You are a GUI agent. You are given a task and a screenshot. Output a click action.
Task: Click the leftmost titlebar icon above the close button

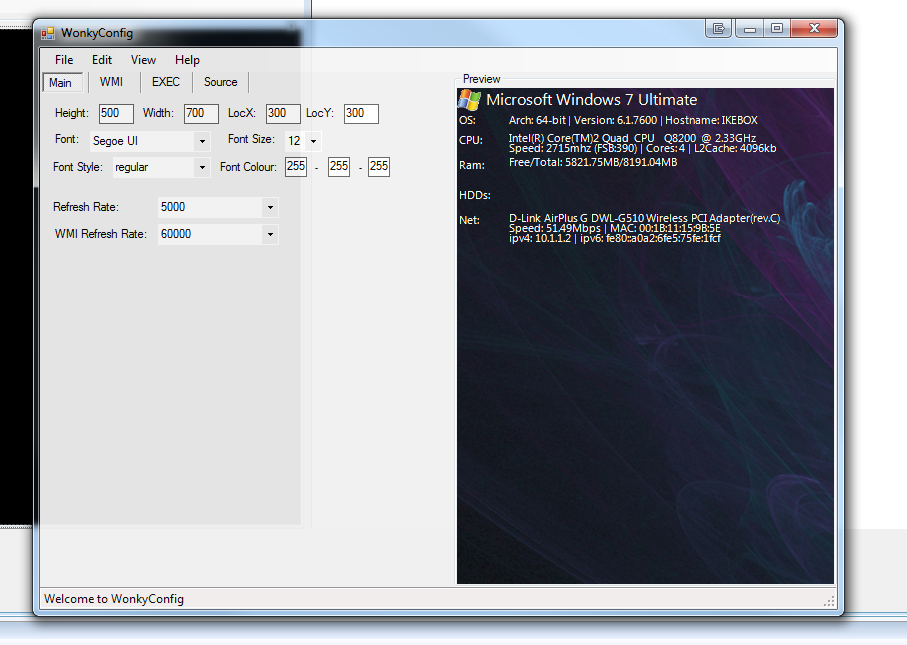tap(718, 28)
